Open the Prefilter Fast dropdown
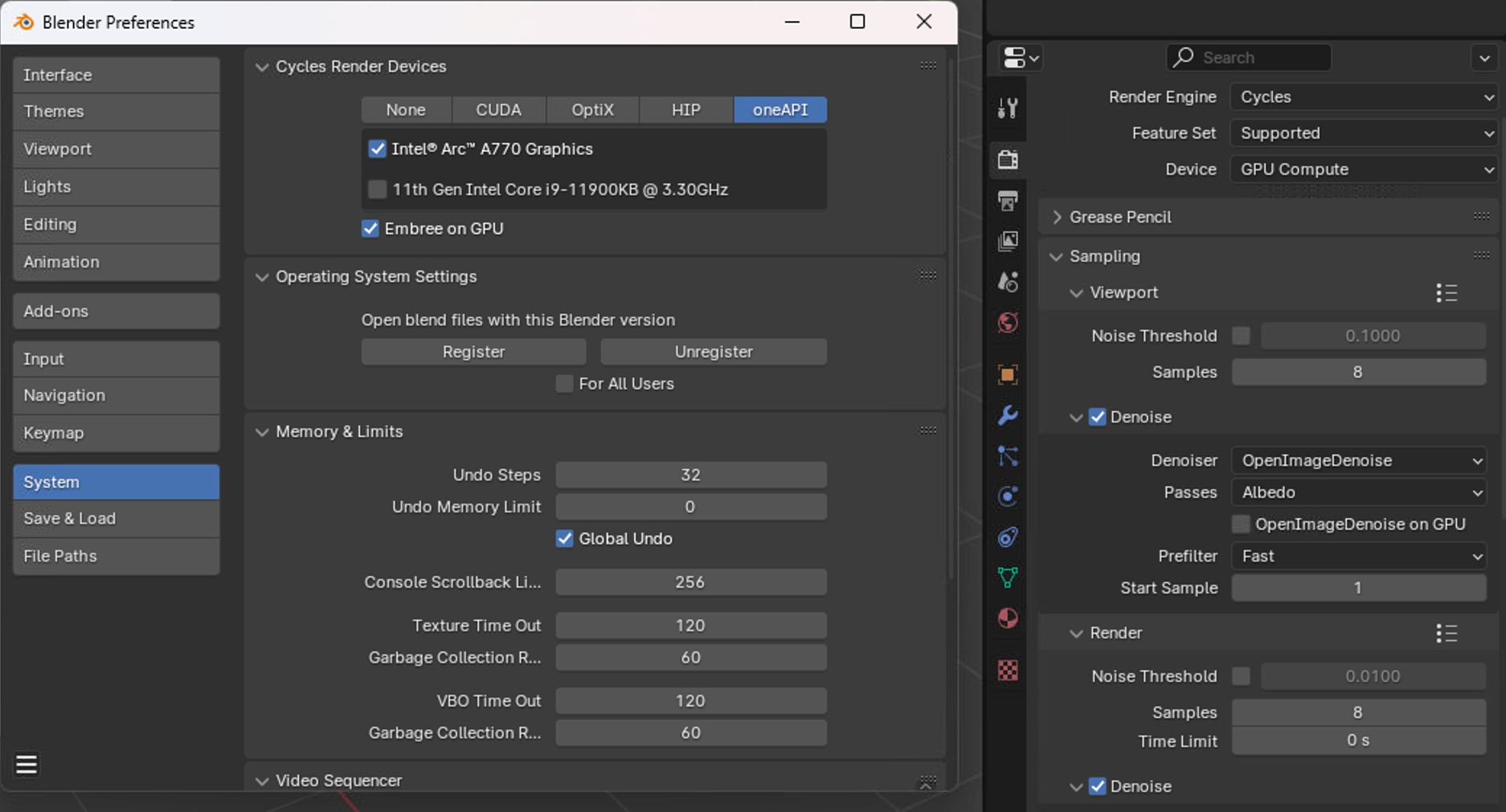This screenshot has width=1506, height=812. [x=1359, y=556]
